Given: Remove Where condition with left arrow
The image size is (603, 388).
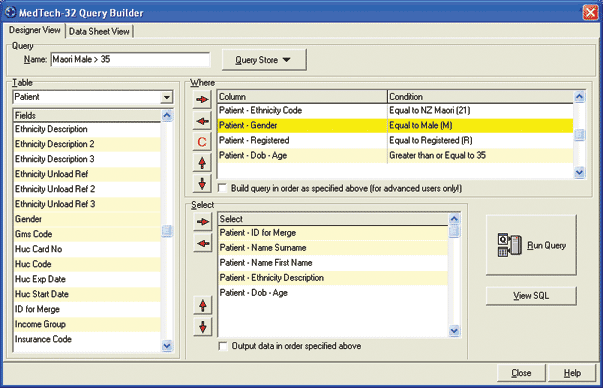Looking at the screenshot, I should (202, 122).
